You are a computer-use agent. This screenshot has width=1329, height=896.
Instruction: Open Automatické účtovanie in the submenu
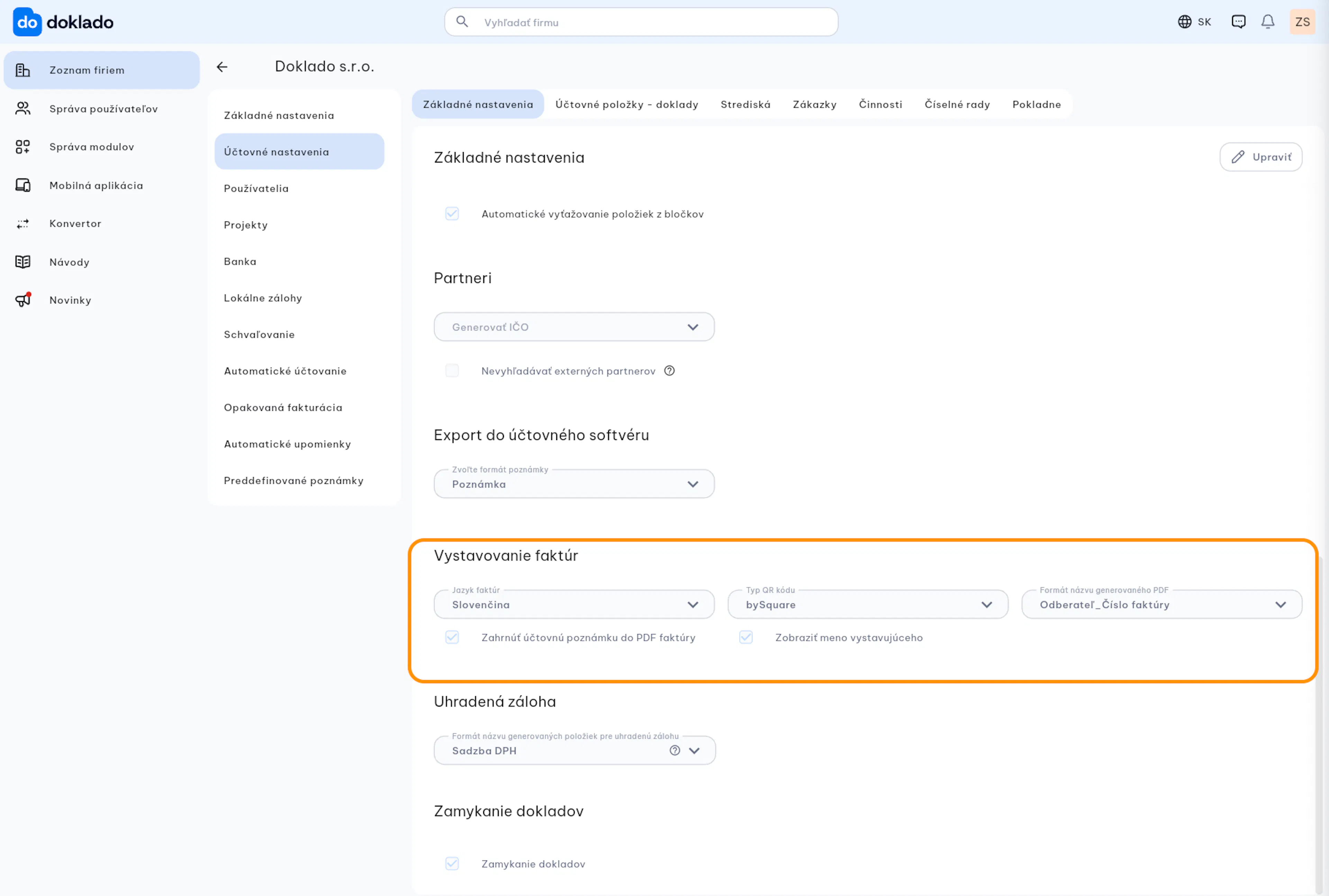click(x=299, y=371)
